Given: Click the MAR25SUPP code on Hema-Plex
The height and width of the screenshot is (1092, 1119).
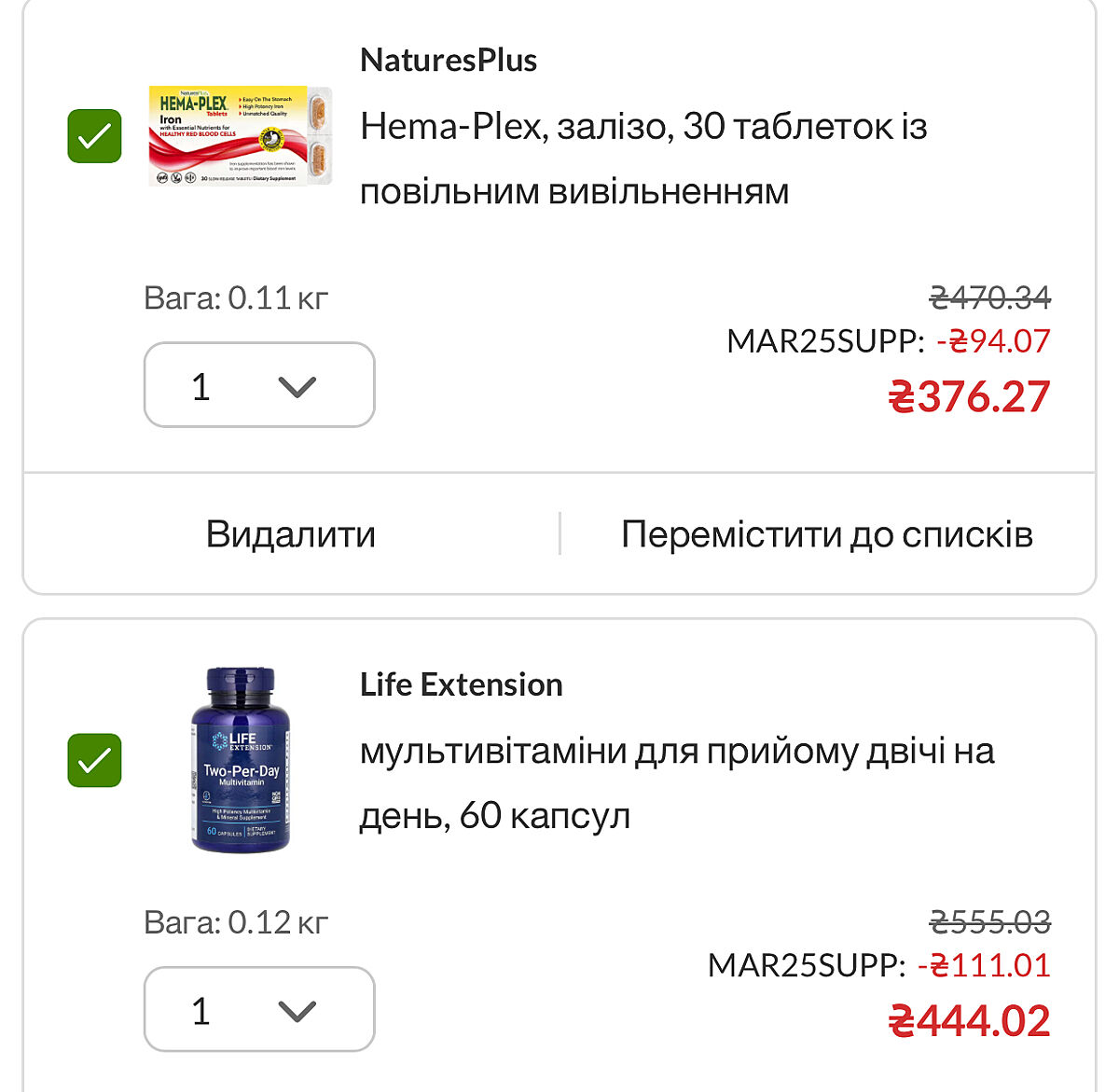Looking at the screenshot, I should pyautogui.click(x=824, y=341).
